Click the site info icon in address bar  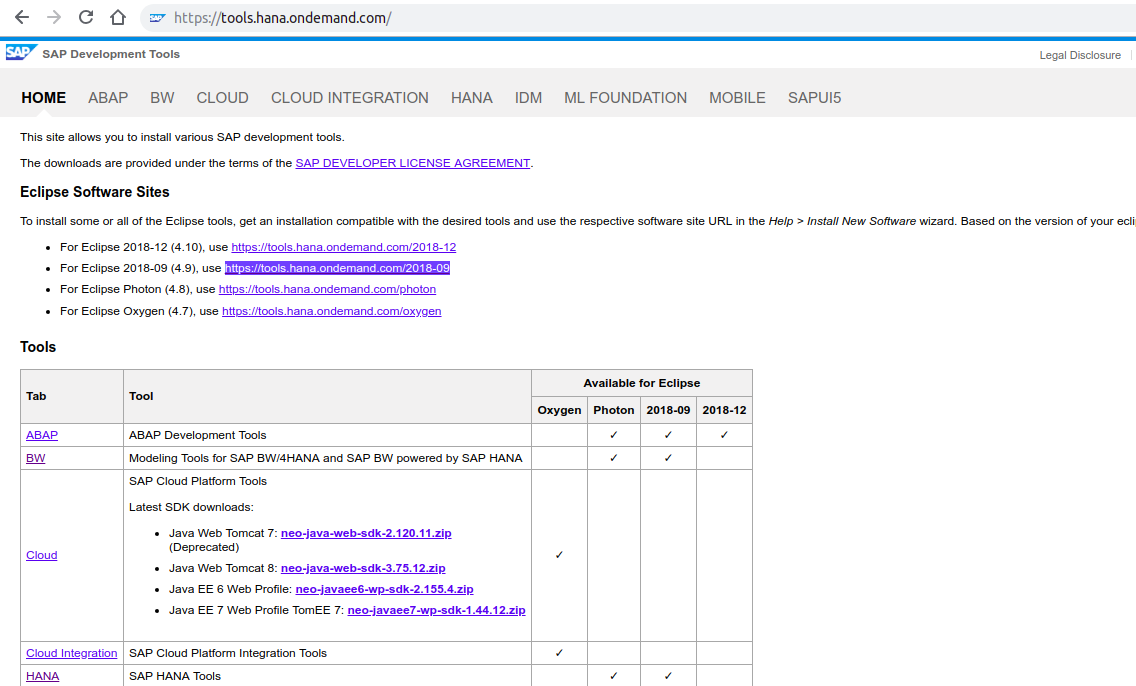157,18
